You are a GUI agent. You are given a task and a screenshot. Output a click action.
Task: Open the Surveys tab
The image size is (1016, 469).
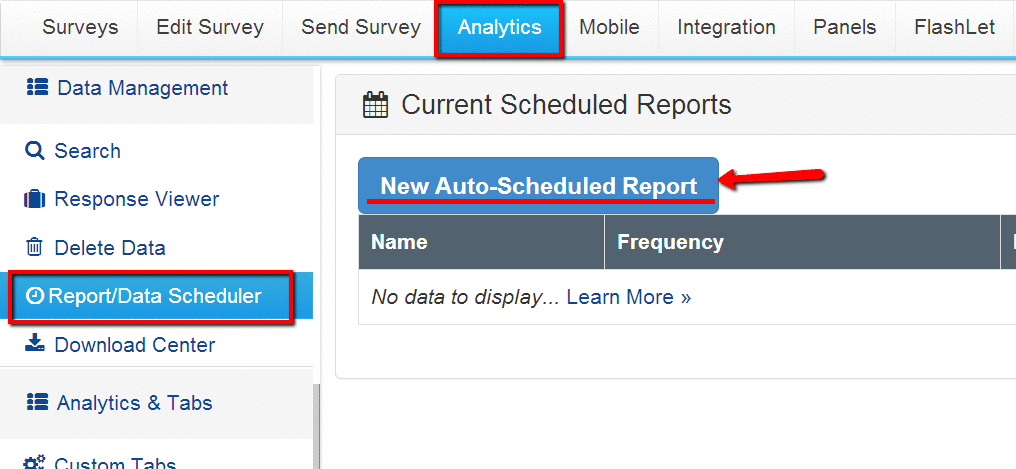(78, 28)
